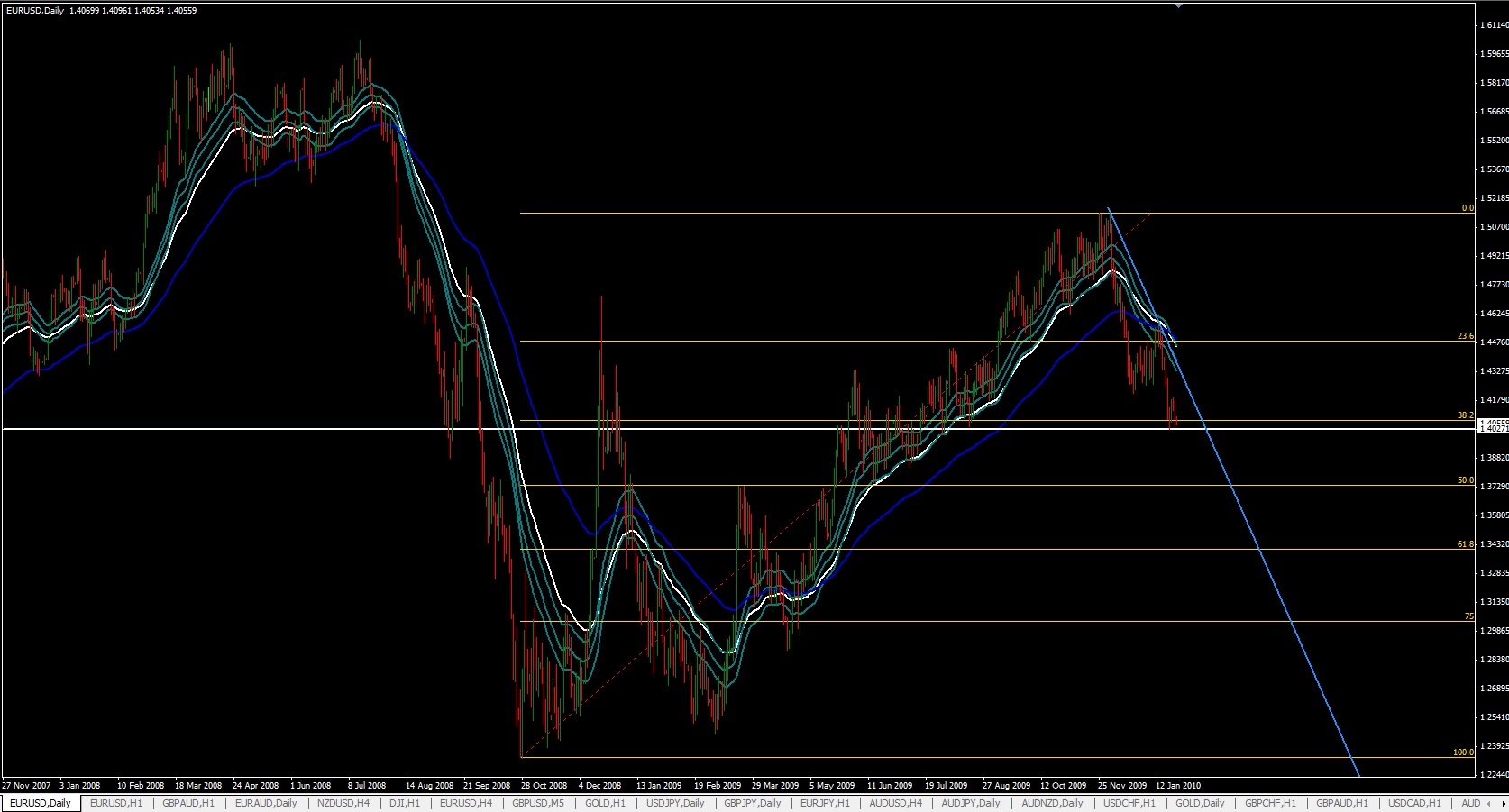This screenshot has width=1509, height=812.
Task: Click the 12 Jan 2010 date label
Action: click(x=1180, y=785)
